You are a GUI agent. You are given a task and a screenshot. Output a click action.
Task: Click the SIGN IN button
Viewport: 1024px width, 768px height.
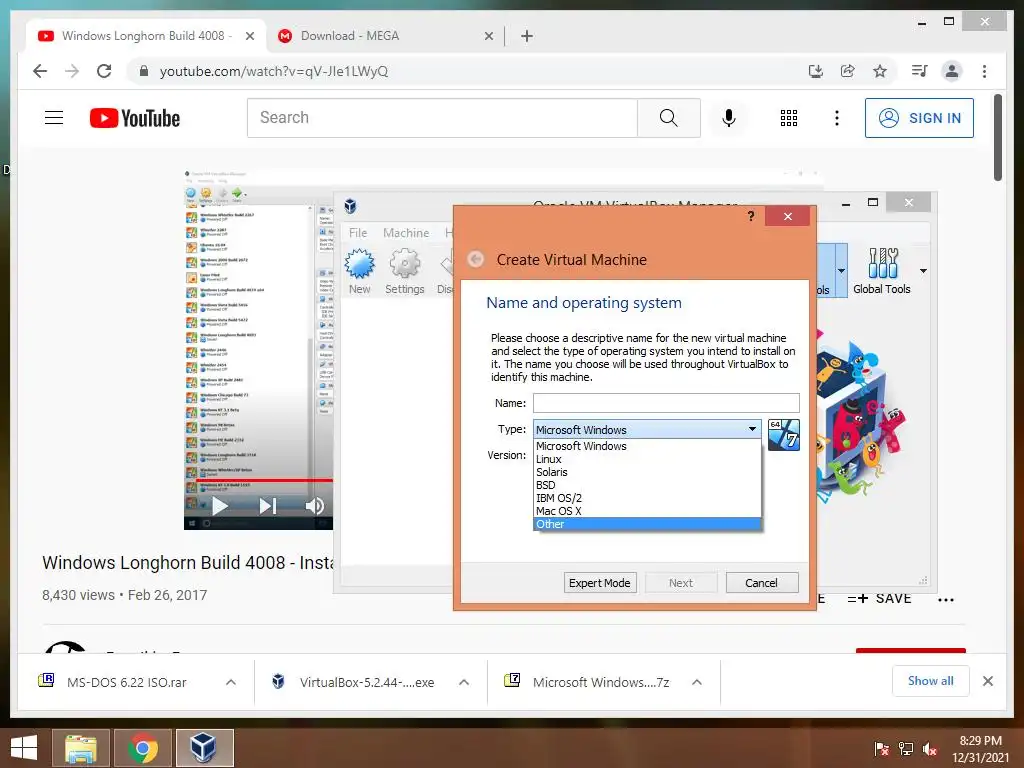919,118
